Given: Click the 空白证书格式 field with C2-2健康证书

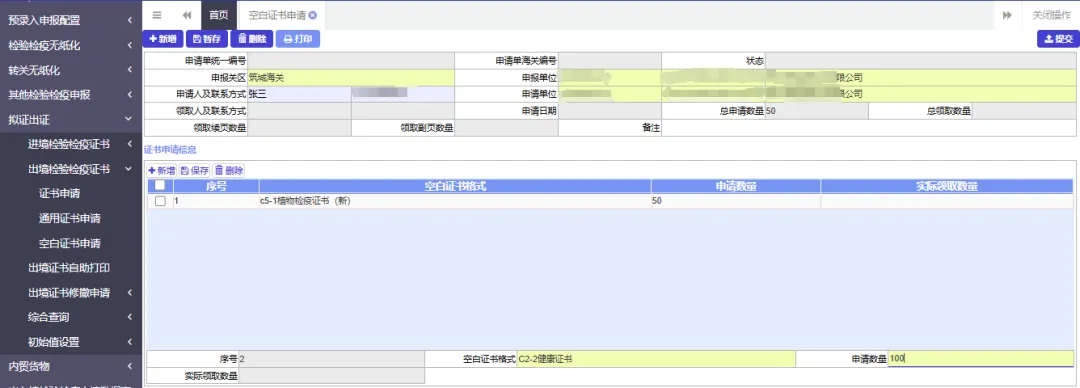Looking at the screenshot, I should pos(656,358).
